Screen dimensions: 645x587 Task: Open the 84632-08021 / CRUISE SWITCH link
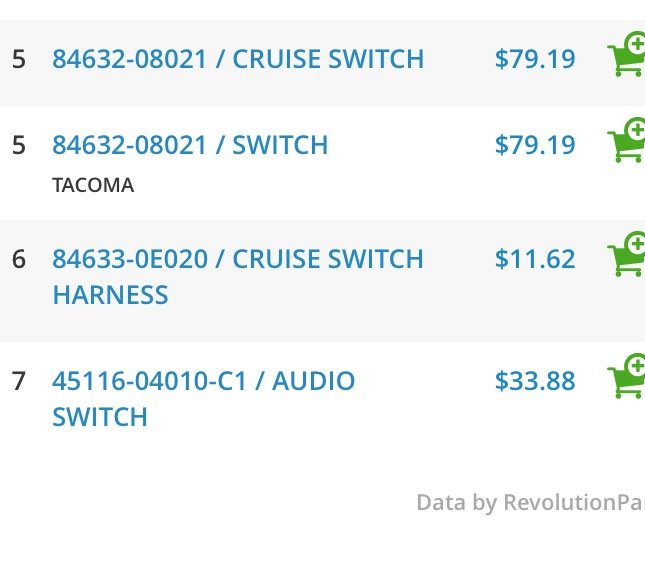[238, 59]
